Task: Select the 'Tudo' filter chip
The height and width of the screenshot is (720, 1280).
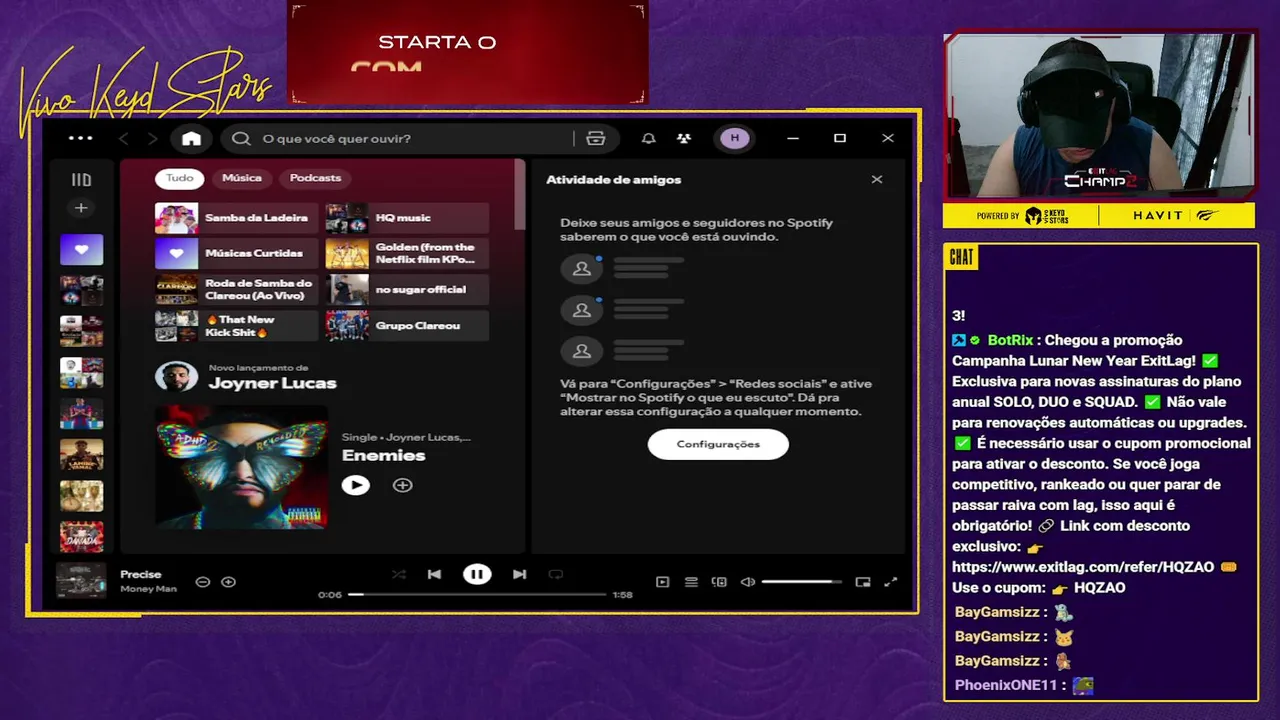Action: pyautogui.click(x=179, y=178)
